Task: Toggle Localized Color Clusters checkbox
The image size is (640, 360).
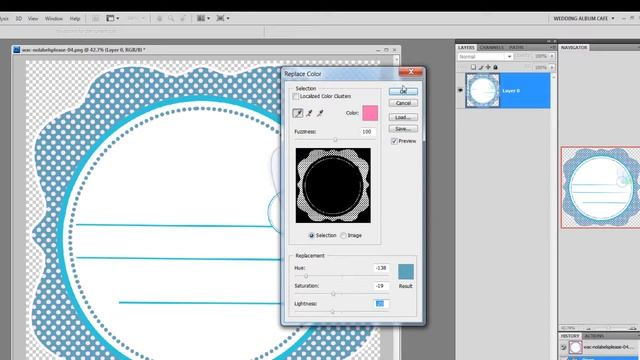Action: [296, 96]
